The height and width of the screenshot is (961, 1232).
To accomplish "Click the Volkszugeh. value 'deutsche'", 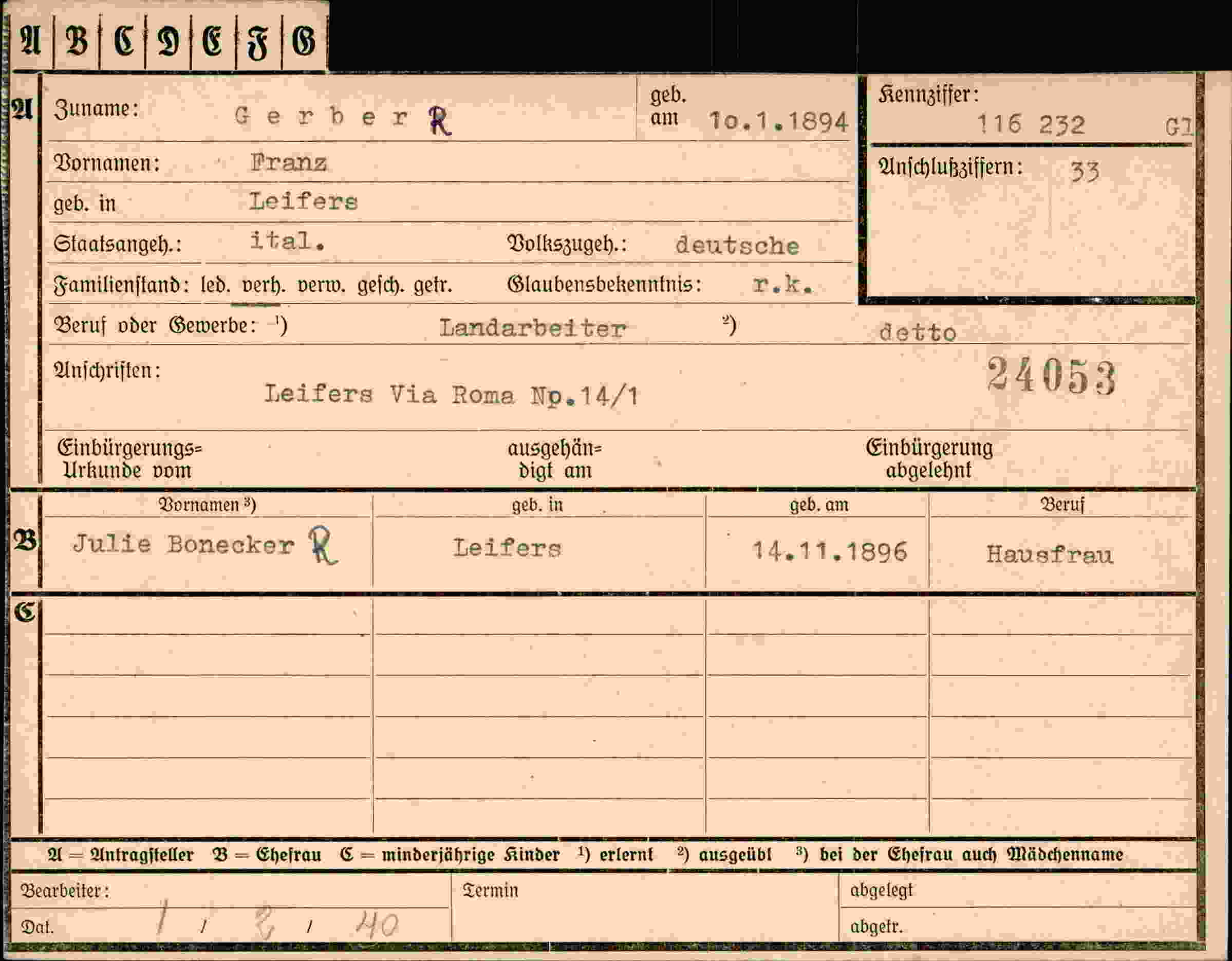I will coord(737,246).
